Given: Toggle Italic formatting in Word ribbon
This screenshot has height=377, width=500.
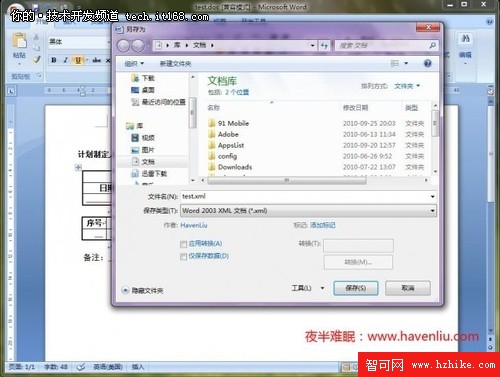Looking at the screenshot, I should [x=65, y=60].
